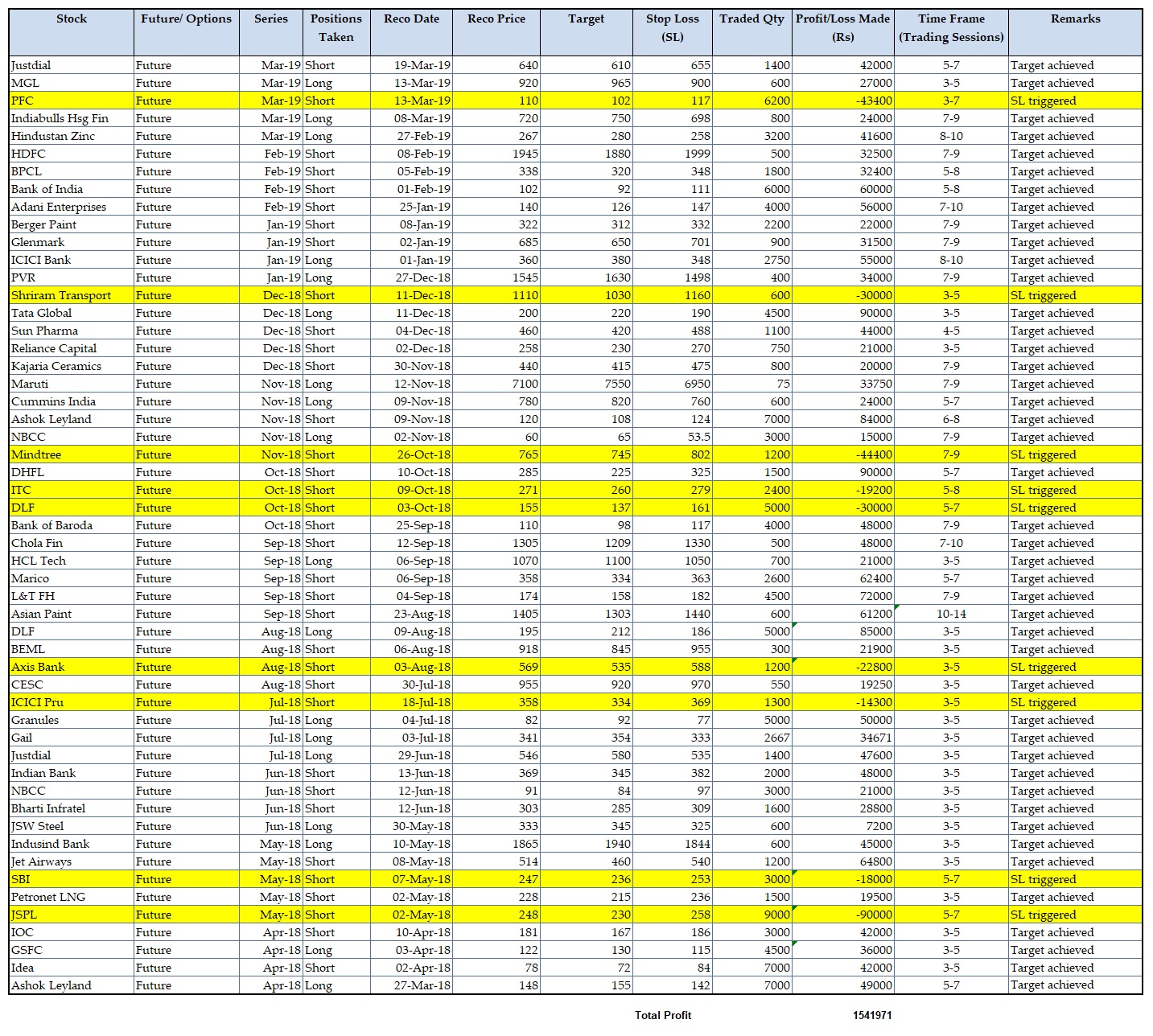Select the Kajaria Ceramics cell
The width and height of the screenshot is (1153, 1036).
point(72,366)
